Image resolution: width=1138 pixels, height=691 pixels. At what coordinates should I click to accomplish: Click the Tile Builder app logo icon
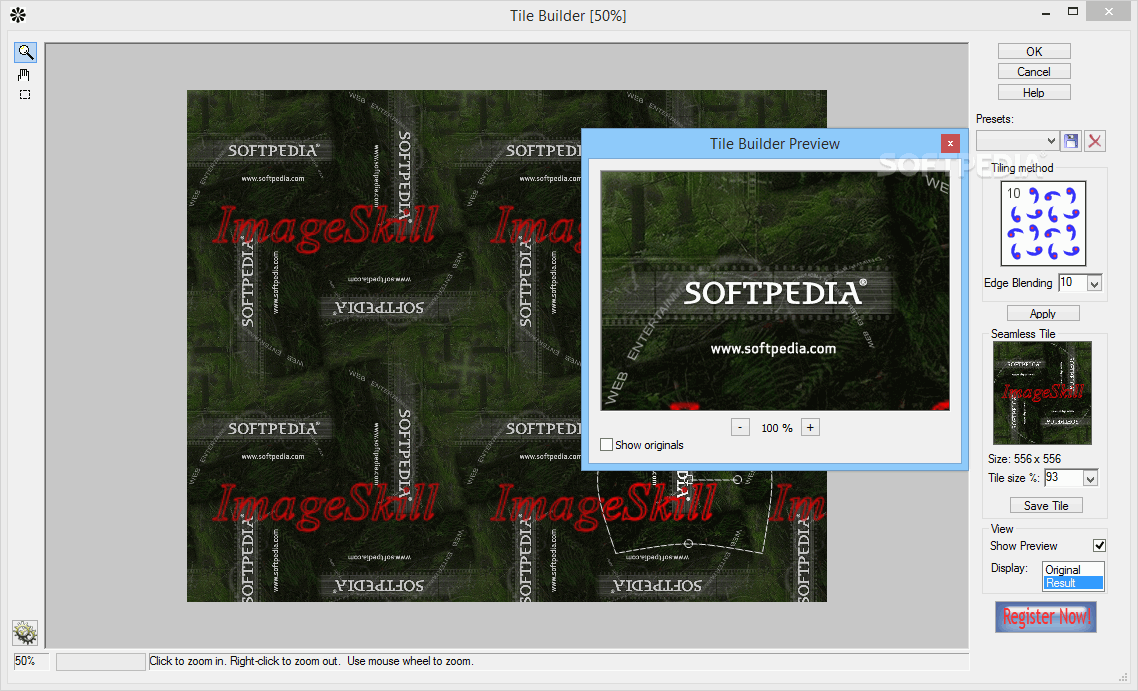(18, 15)
